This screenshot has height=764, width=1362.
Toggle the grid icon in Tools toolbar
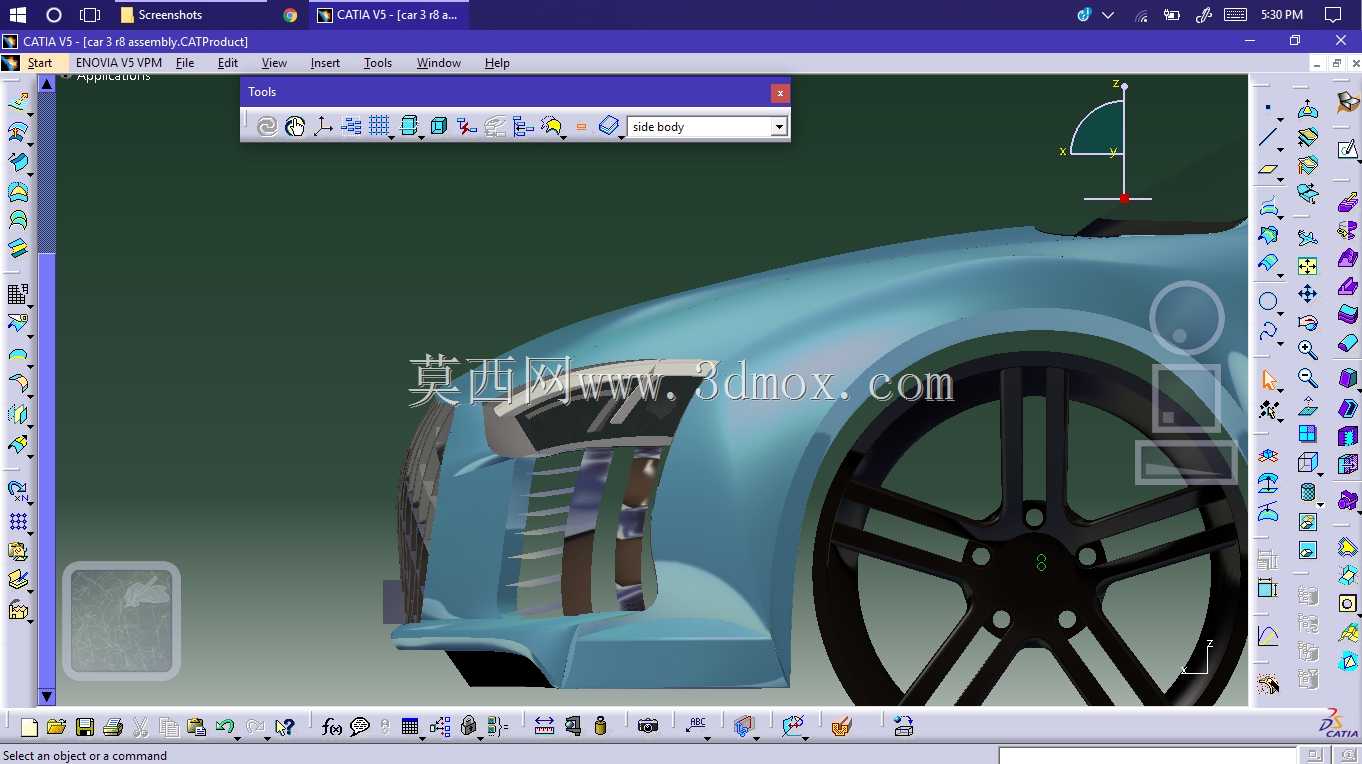[x=379, y=126]
